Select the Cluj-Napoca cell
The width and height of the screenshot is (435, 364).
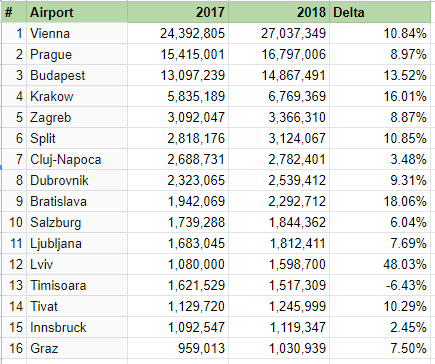77,159
